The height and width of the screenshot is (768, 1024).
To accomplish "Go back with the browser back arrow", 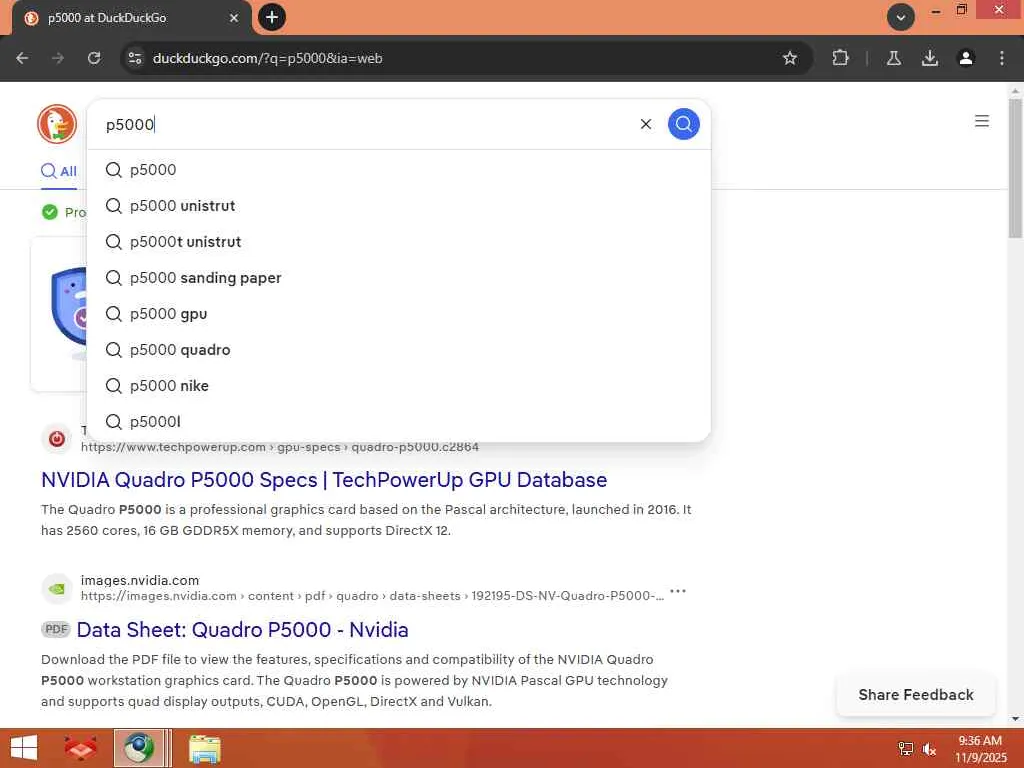I will tap(22, 58).
